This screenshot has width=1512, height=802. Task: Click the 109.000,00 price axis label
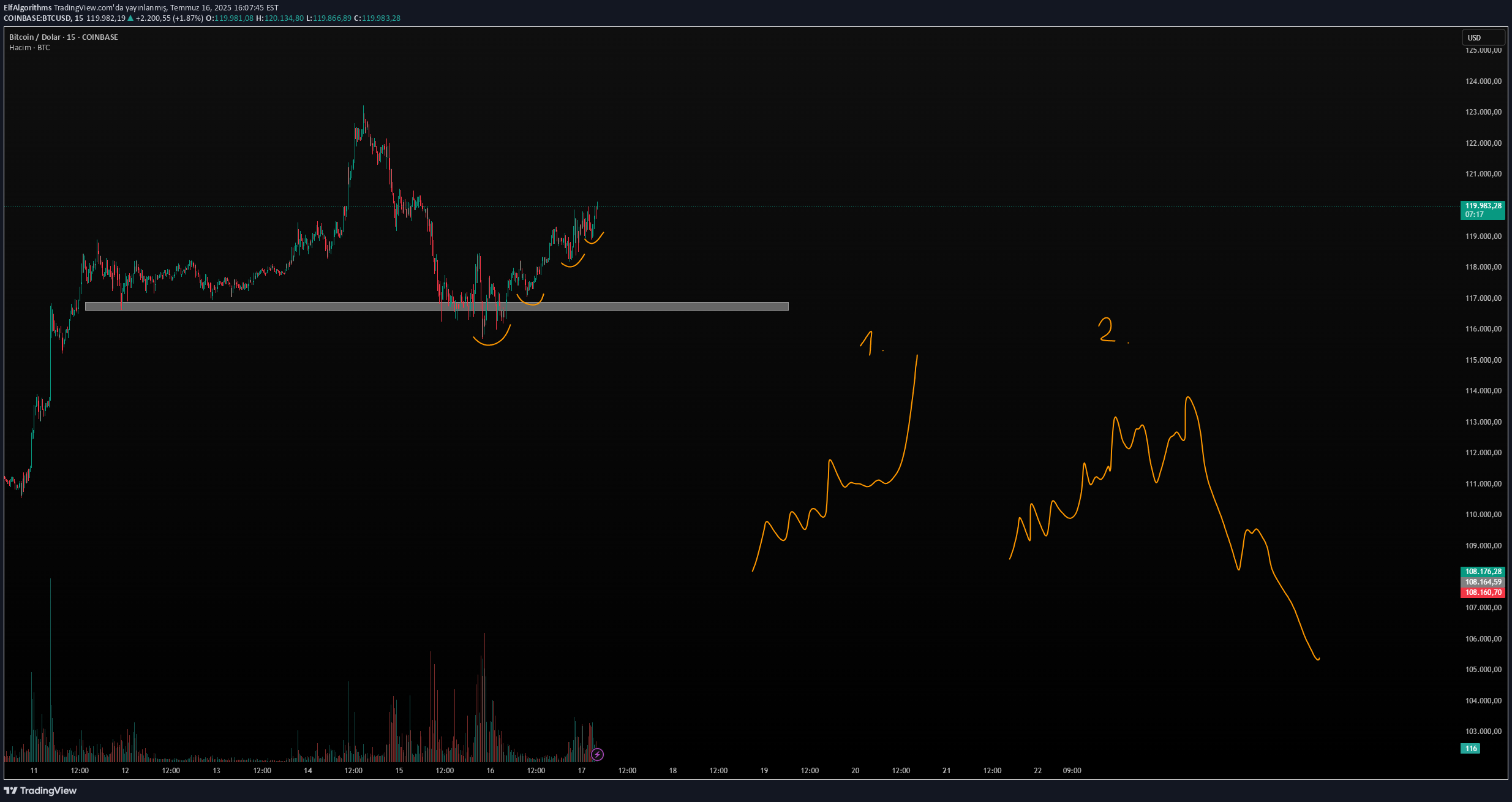(1483, 546)
